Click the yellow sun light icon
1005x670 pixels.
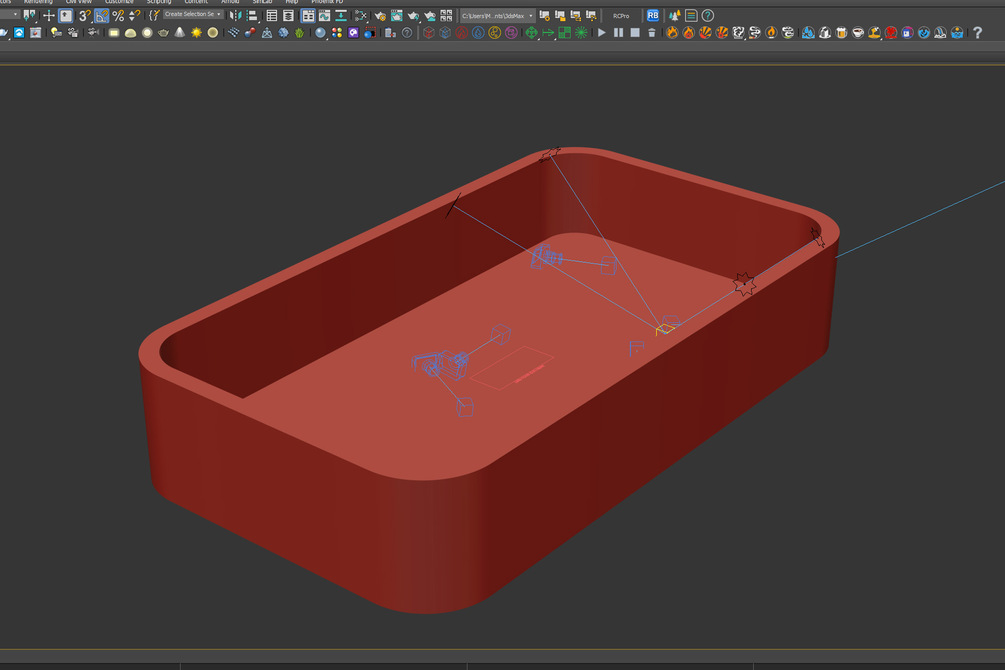pyautogui.click(x=196, y=32)
